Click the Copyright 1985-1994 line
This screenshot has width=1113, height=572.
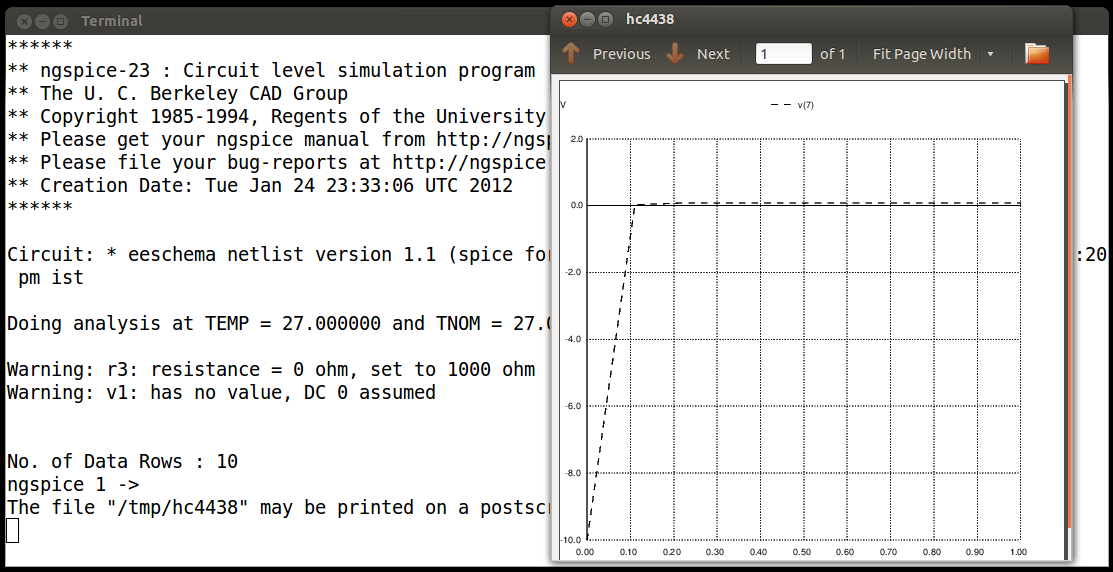pos(279,116)
